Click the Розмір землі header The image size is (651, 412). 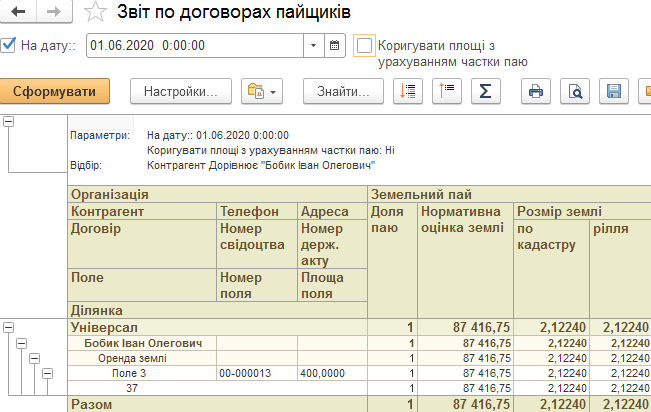tap(582, 211)
